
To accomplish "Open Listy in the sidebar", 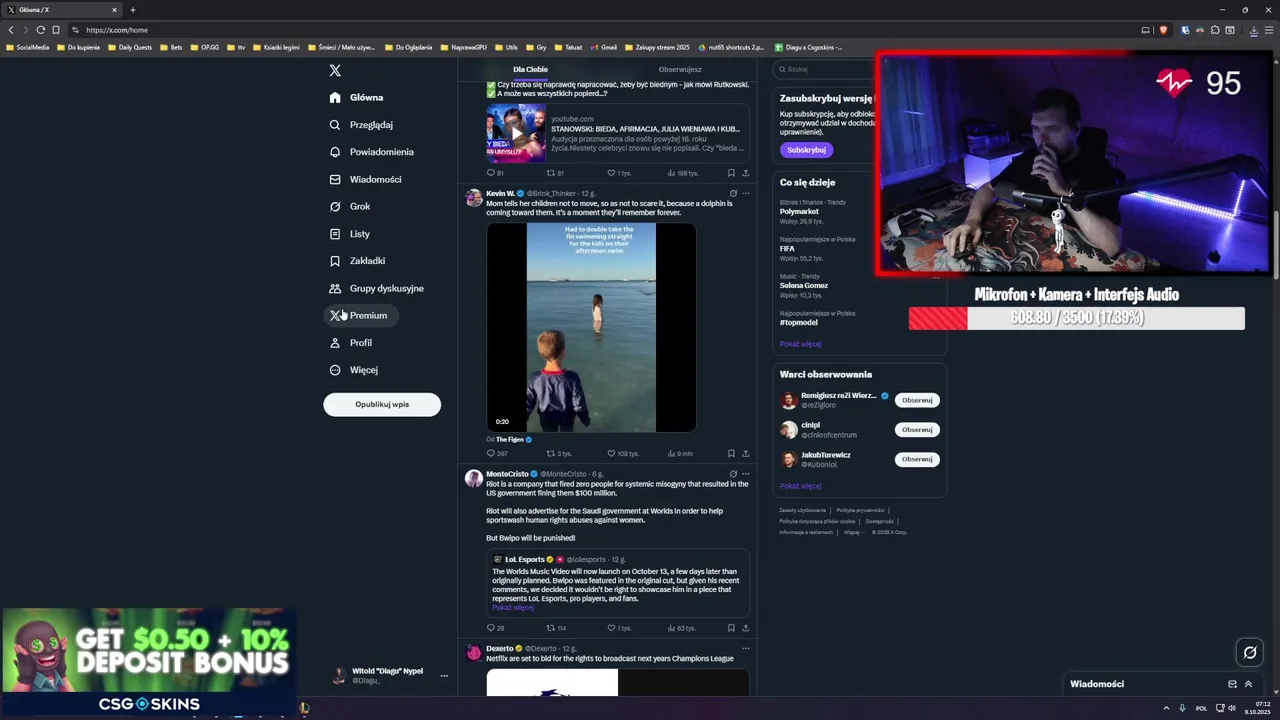I will point(350,234).
